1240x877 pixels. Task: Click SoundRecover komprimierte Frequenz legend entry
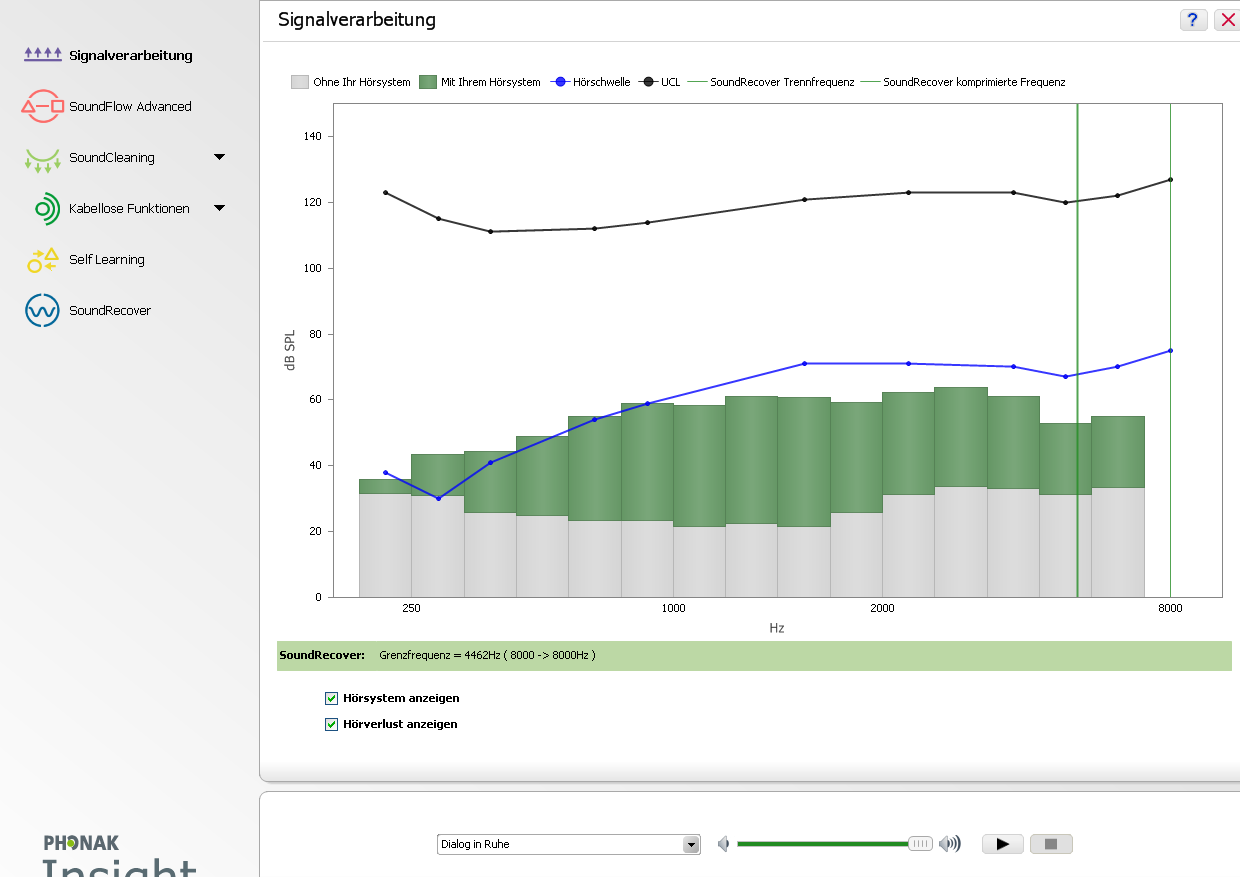963,82
